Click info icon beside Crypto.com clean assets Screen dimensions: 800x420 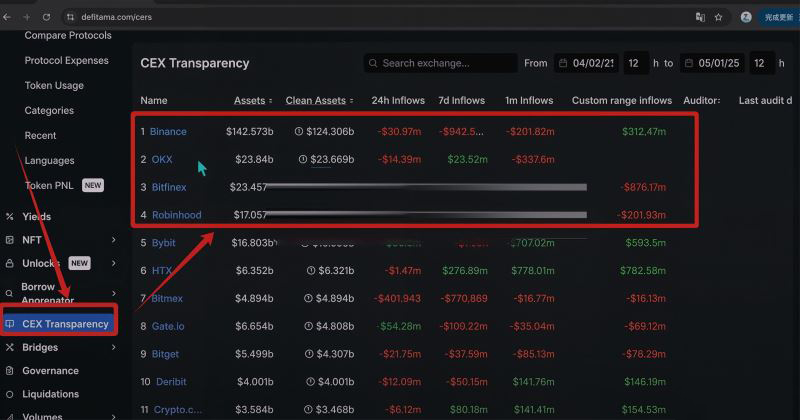point(308,409)
